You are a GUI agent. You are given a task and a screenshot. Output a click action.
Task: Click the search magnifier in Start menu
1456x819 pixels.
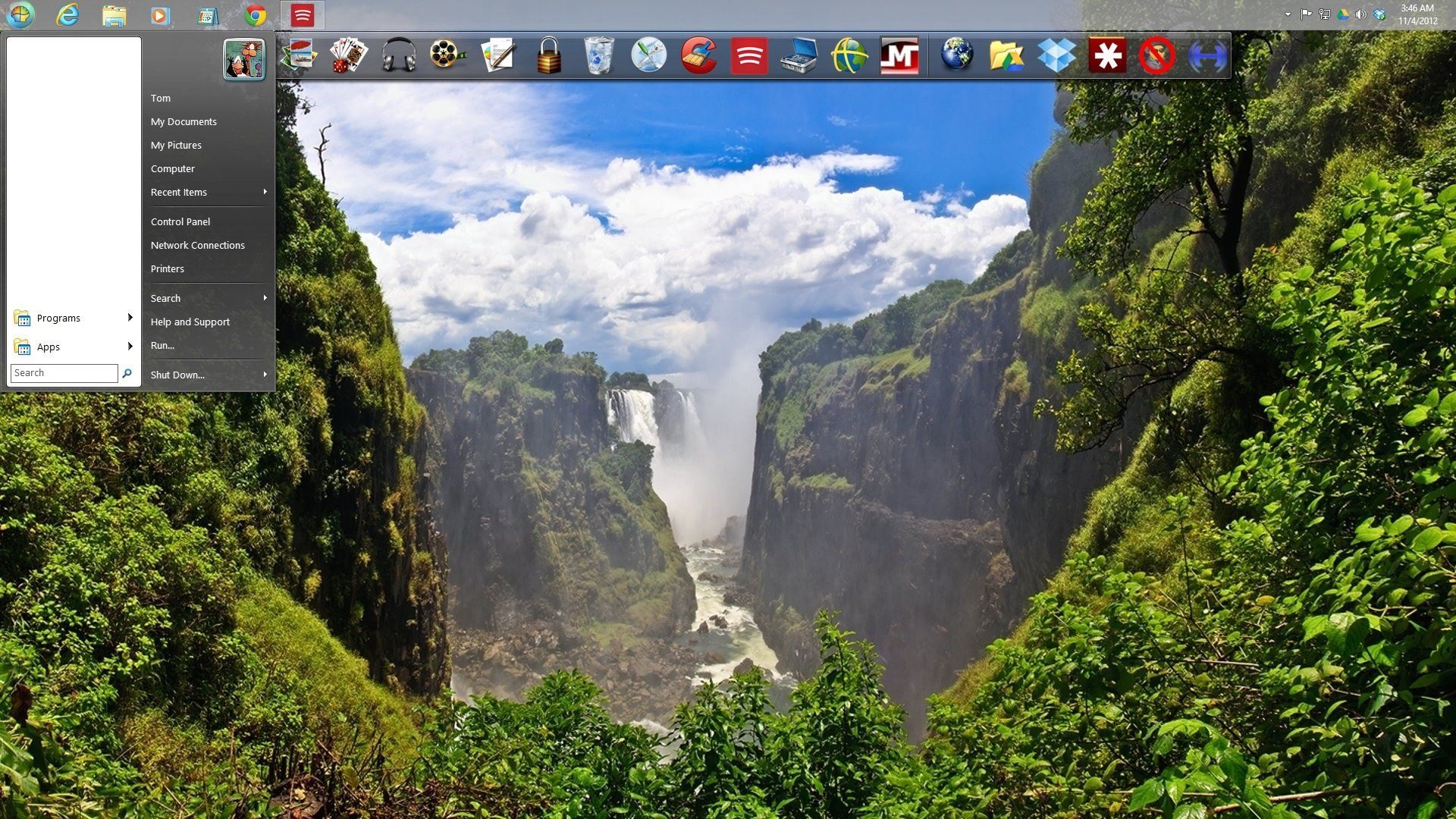pos(127,373)
